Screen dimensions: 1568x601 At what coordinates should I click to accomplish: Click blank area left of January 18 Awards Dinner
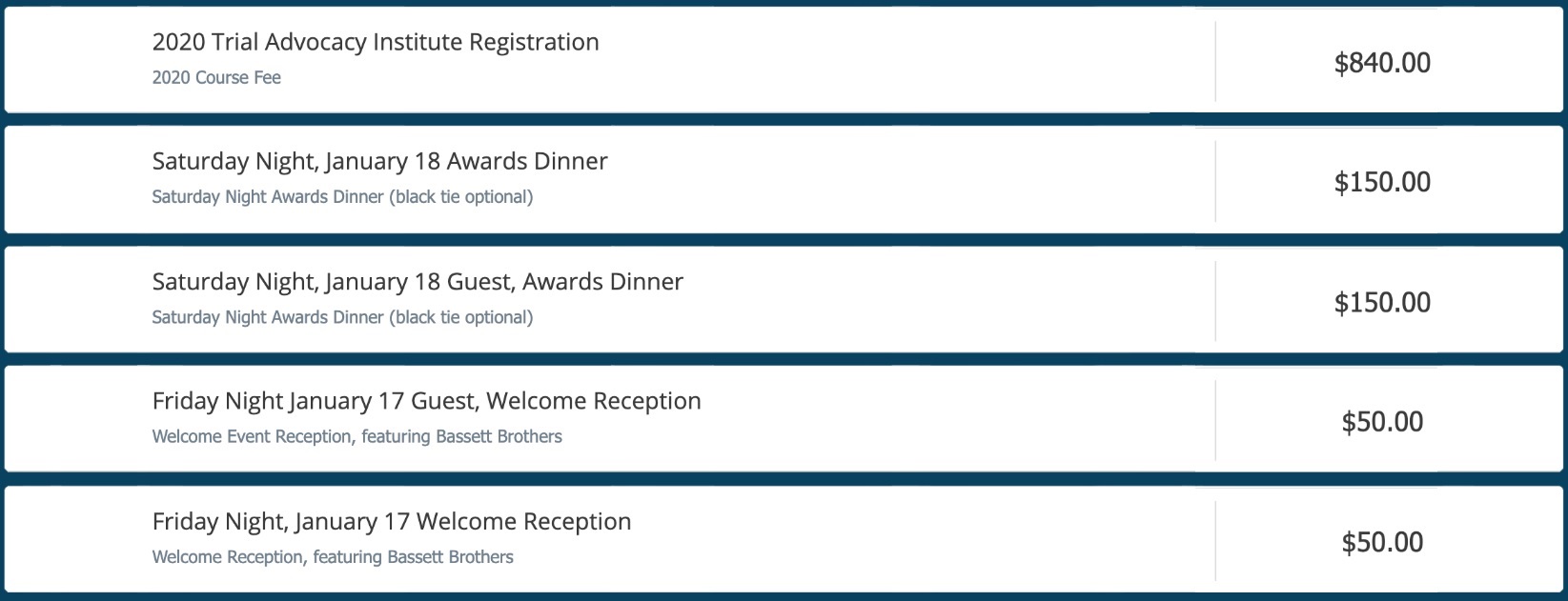78,180
